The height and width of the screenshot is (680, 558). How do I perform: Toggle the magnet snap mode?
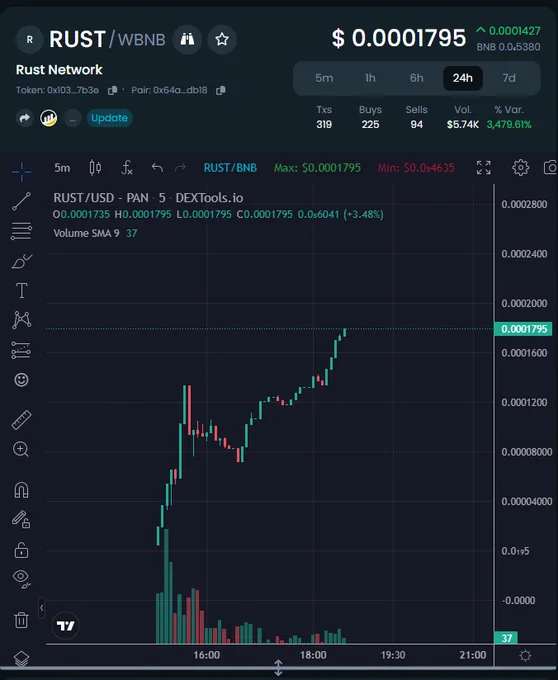point(21,490)
